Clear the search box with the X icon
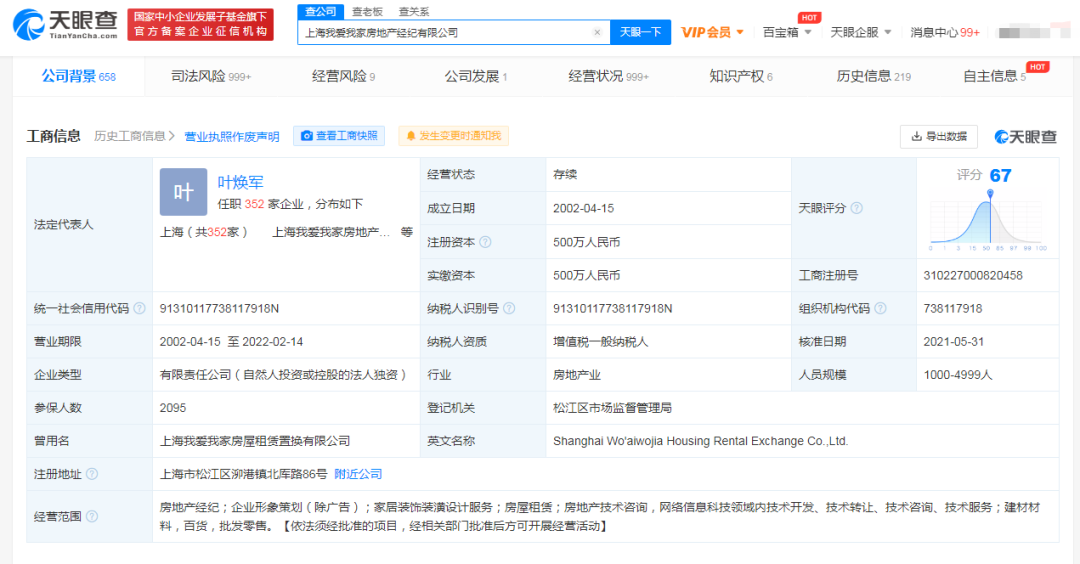This screenshot has height=564, width=1080. click(x=597, y=32)
